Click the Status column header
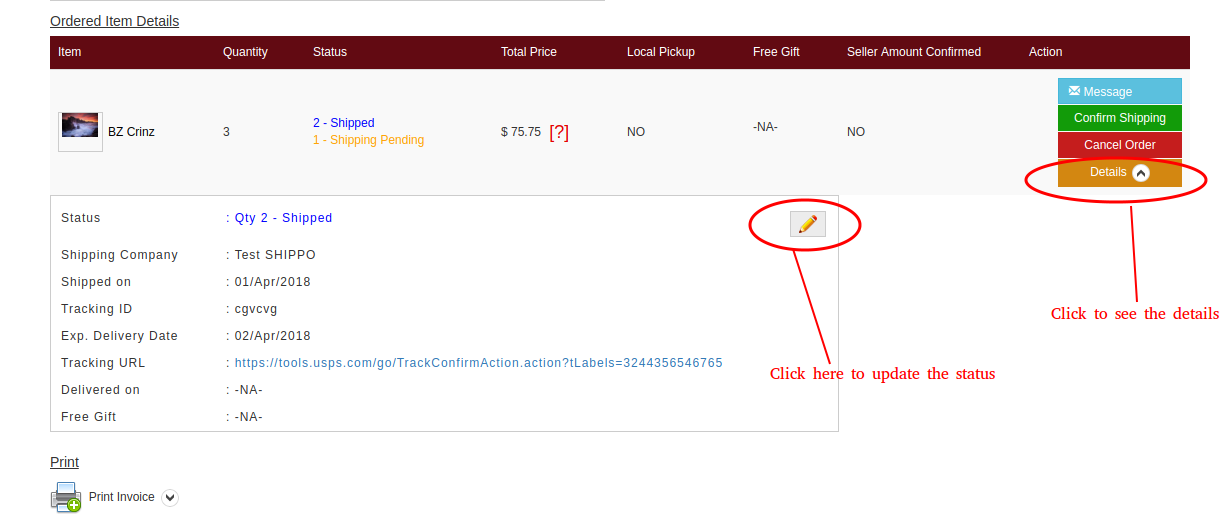Viewport: 1228px width, 520px height. coord(330,52)
